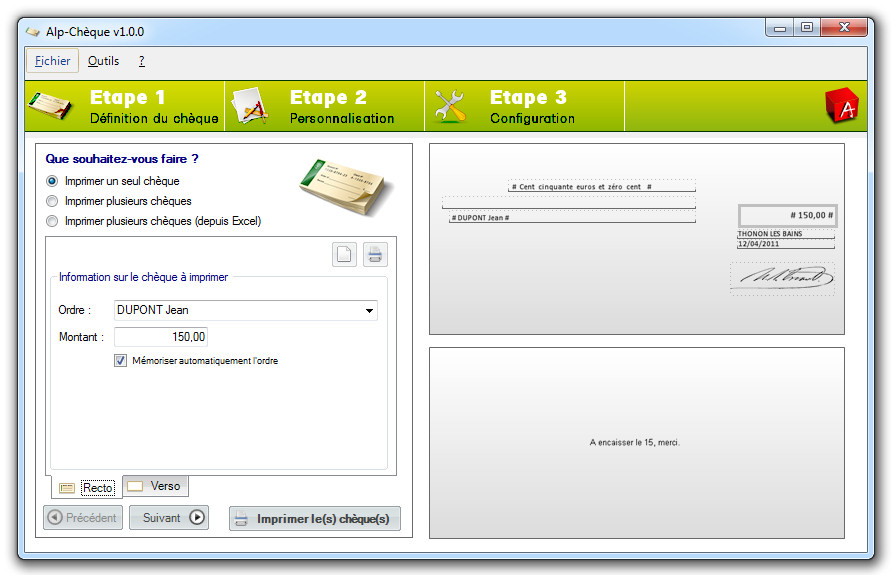Screen dimensions: 895x575
Task: Click the signature on the cheque preview
Action: pyautogui.click(x=781, y=278)
